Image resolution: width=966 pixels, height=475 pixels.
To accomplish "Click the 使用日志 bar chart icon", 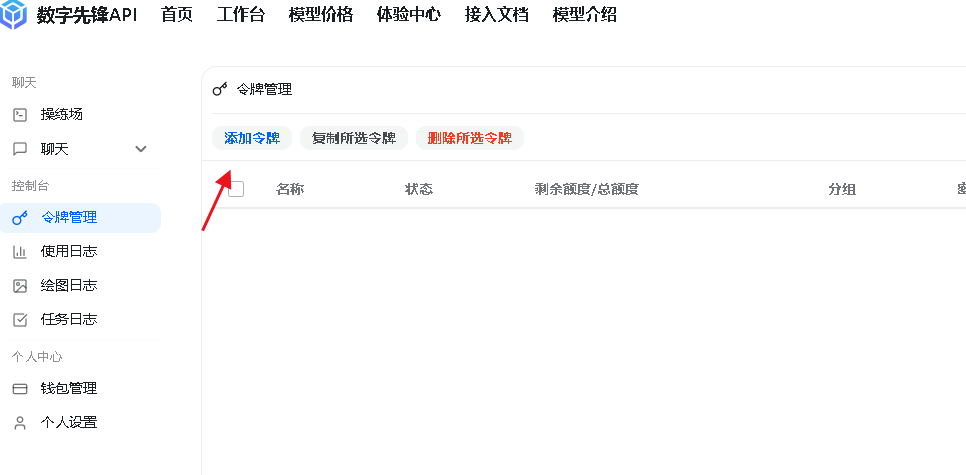I will 20,252.
